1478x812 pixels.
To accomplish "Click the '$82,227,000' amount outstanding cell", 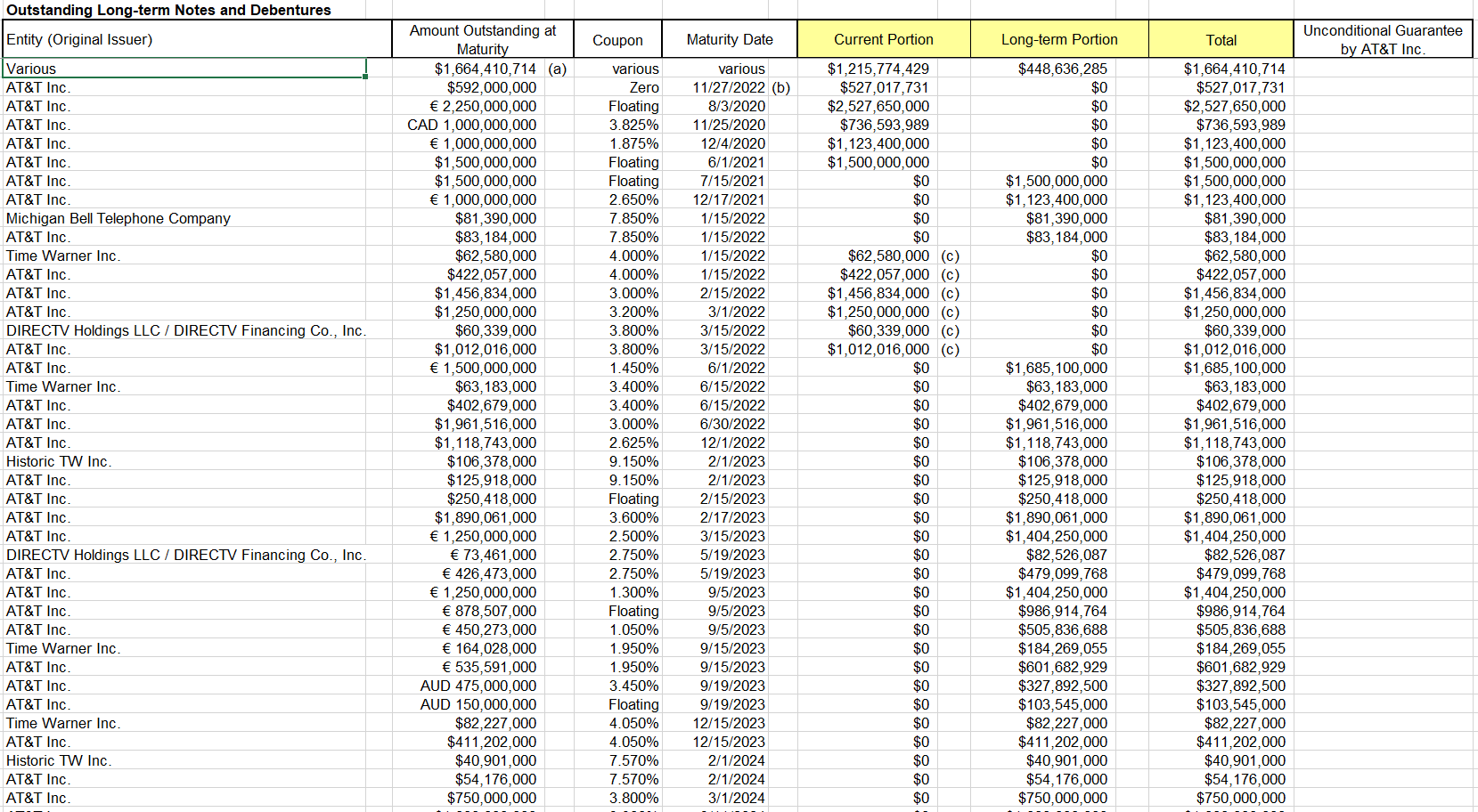I will point(468,723).
